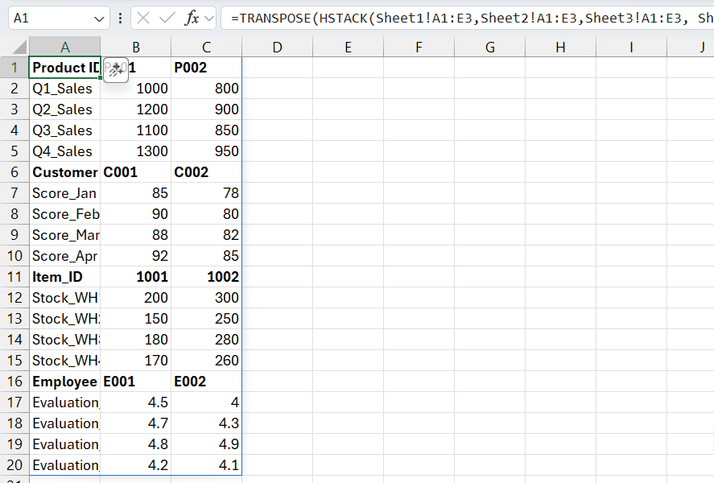Select the Q1_Sales cell
Viewport: 714px width, 483px height.
(x=65, y=88)
